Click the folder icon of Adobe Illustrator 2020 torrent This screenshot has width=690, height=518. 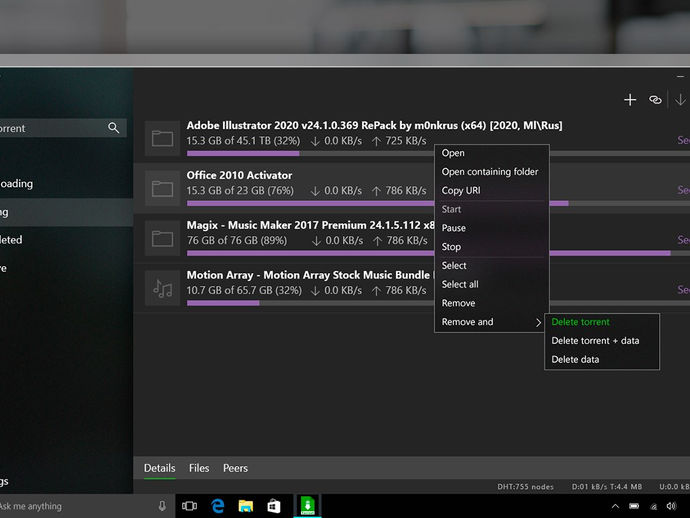(162, 138)
